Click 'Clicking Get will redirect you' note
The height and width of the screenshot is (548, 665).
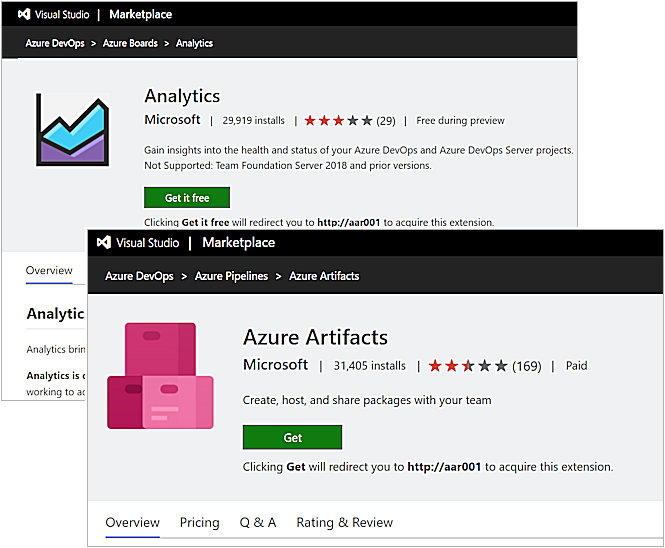click(428, 467)
